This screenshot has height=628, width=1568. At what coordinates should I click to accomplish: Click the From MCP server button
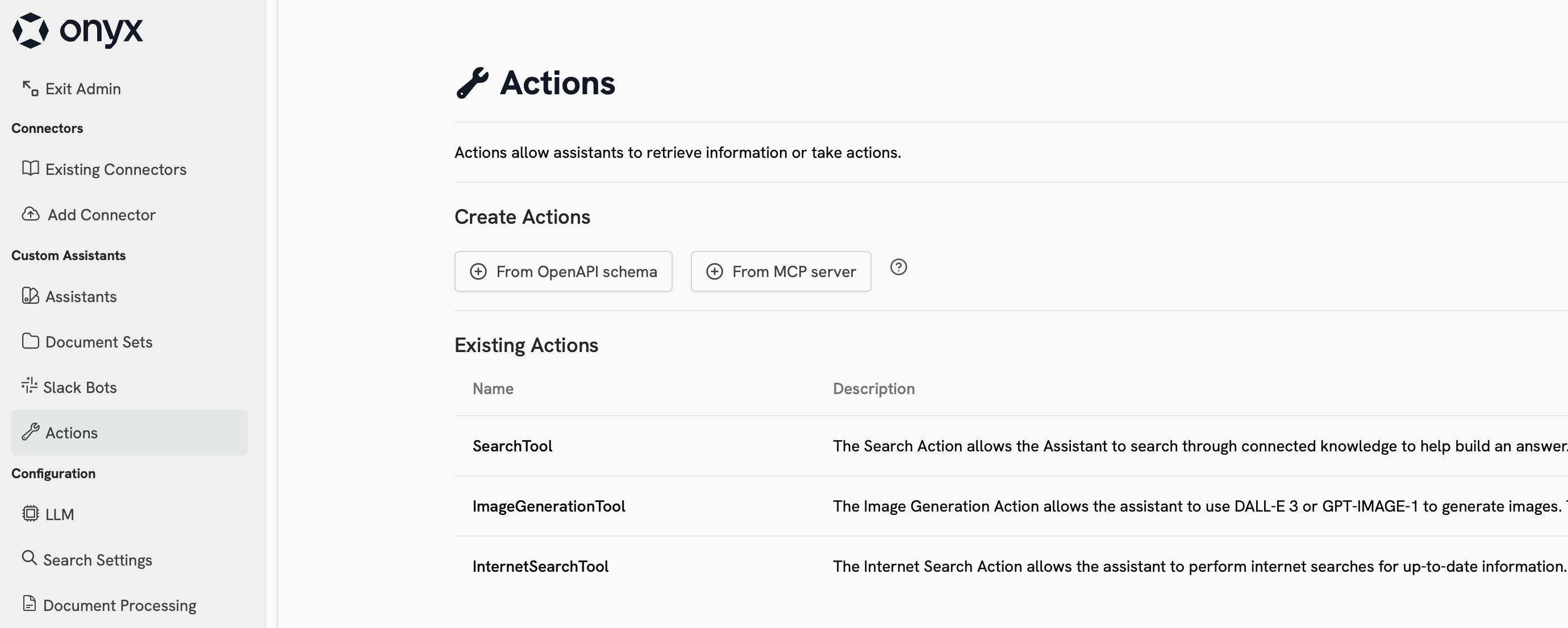(x=781, y=271)
